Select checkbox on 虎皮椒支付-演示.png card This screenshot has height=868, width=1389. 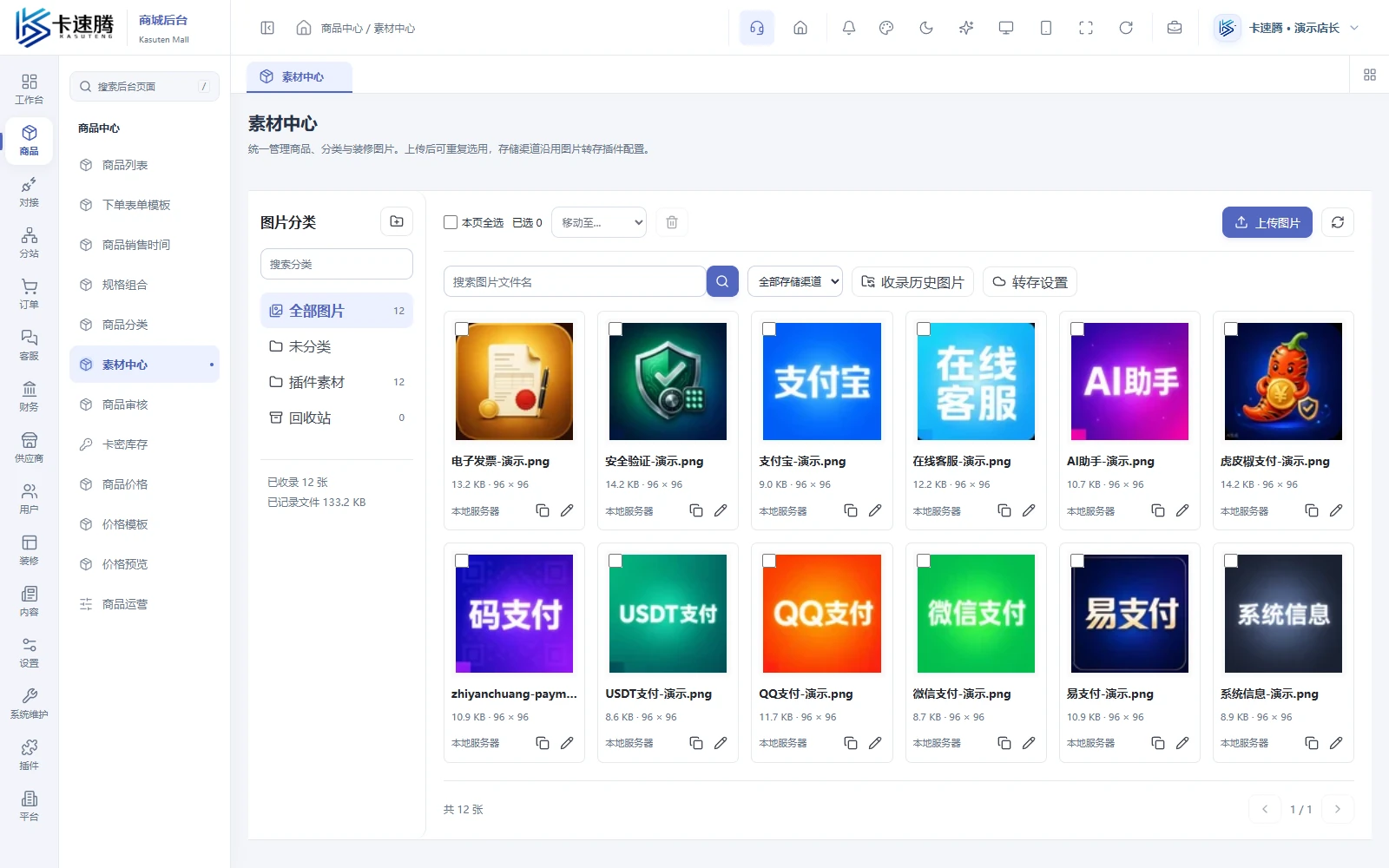[1231, 329]
